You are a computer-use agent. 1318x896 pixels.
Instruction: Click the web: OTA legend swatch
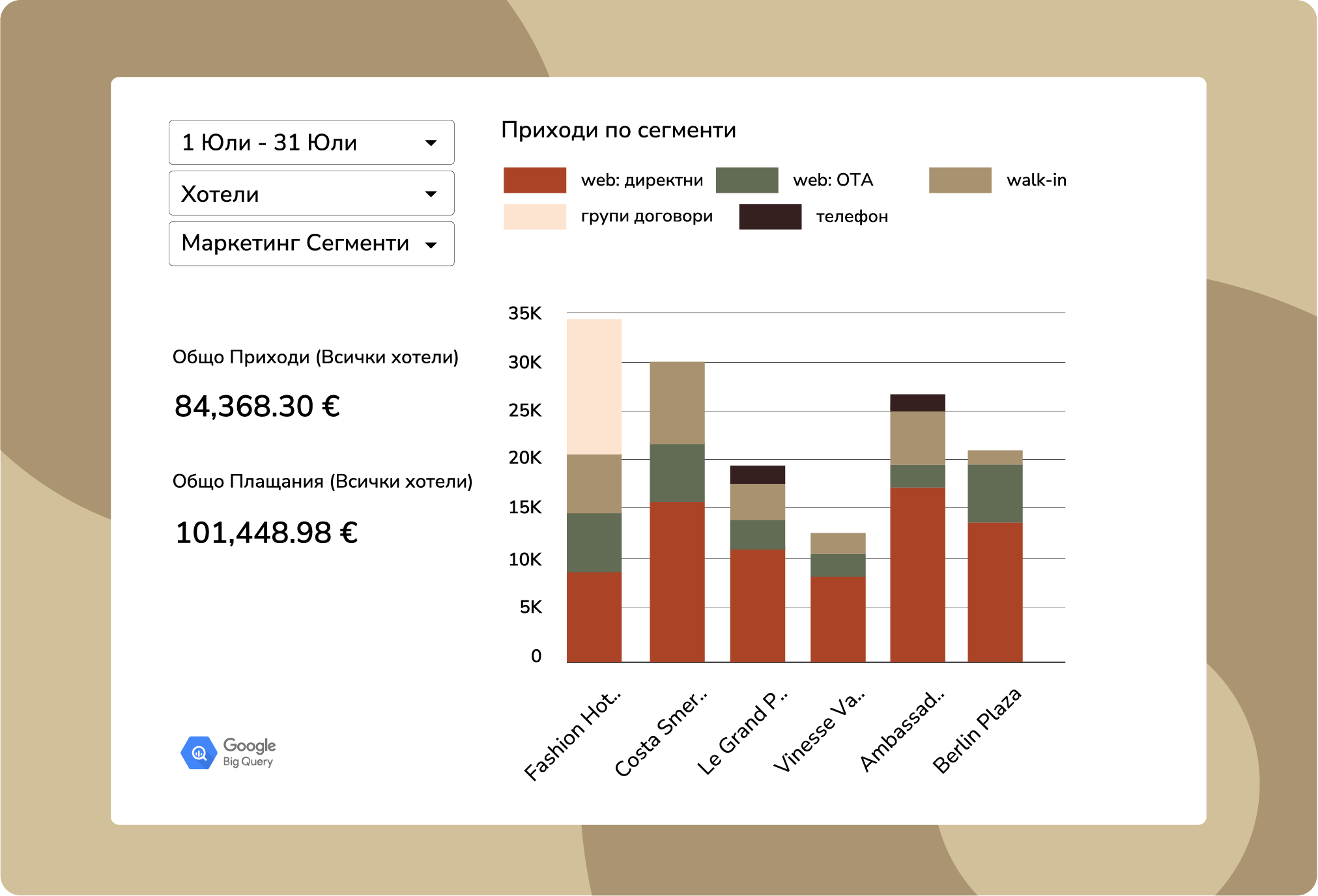[747, 180]
